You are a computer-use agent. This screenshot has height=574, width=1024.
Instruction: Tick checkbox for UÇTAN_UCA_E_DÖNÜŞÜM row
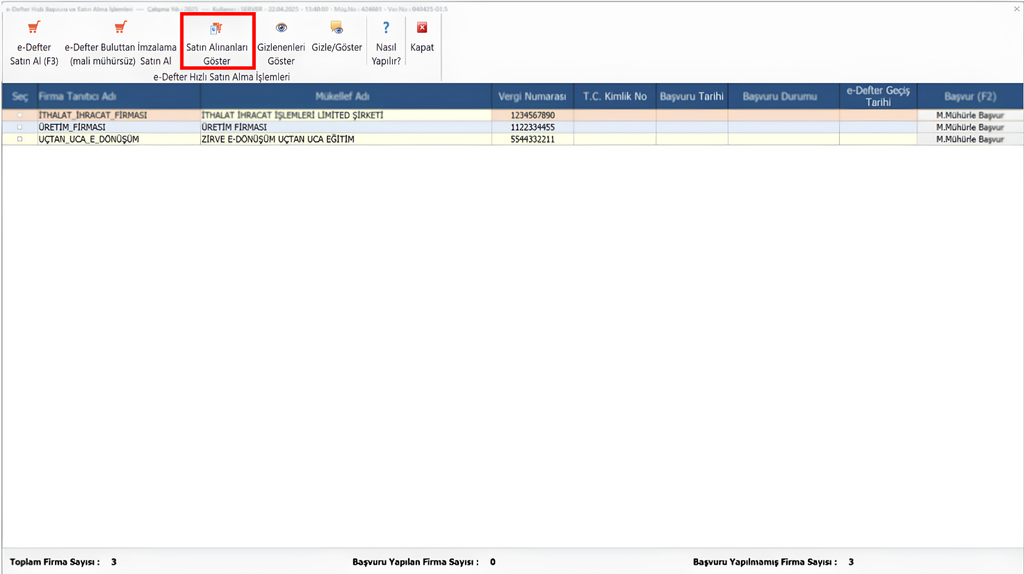point(20,139)
